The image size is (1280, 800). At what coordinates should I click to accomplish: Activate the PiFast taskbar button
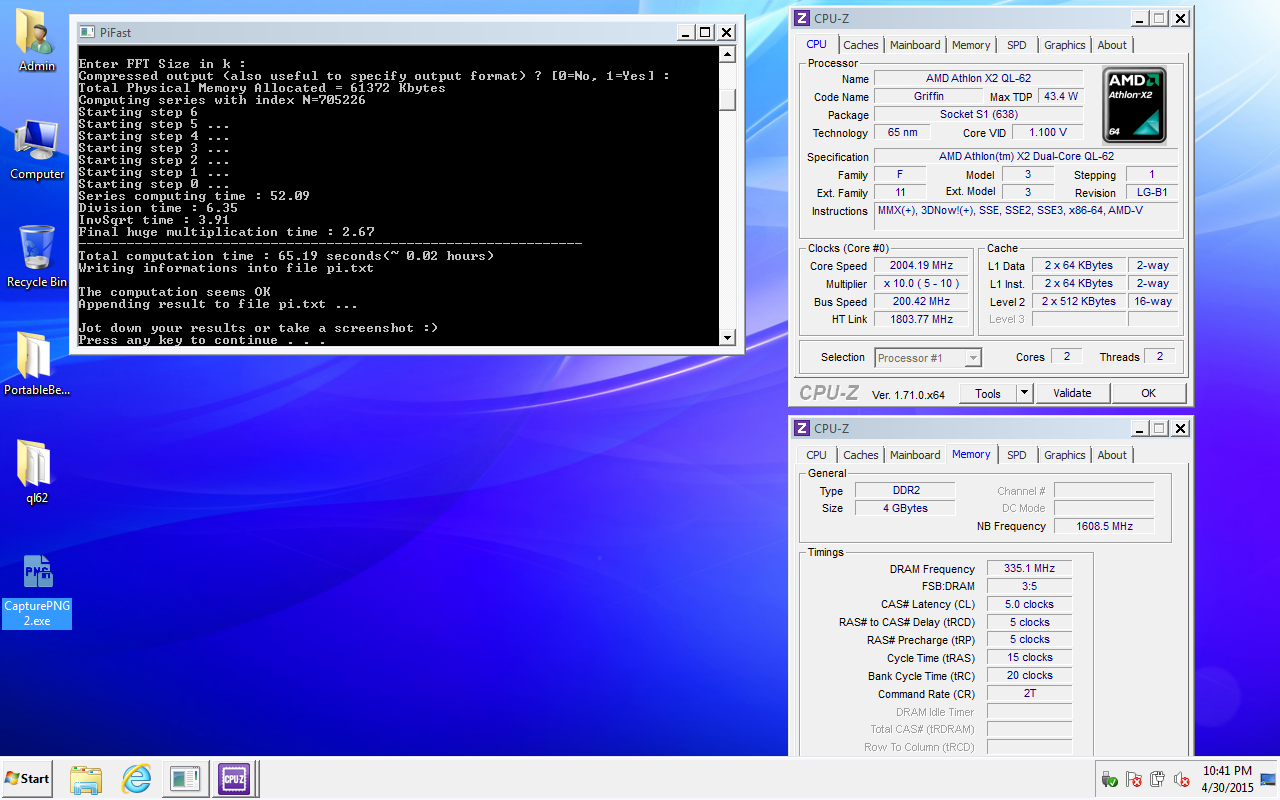(x=186, y=778)
